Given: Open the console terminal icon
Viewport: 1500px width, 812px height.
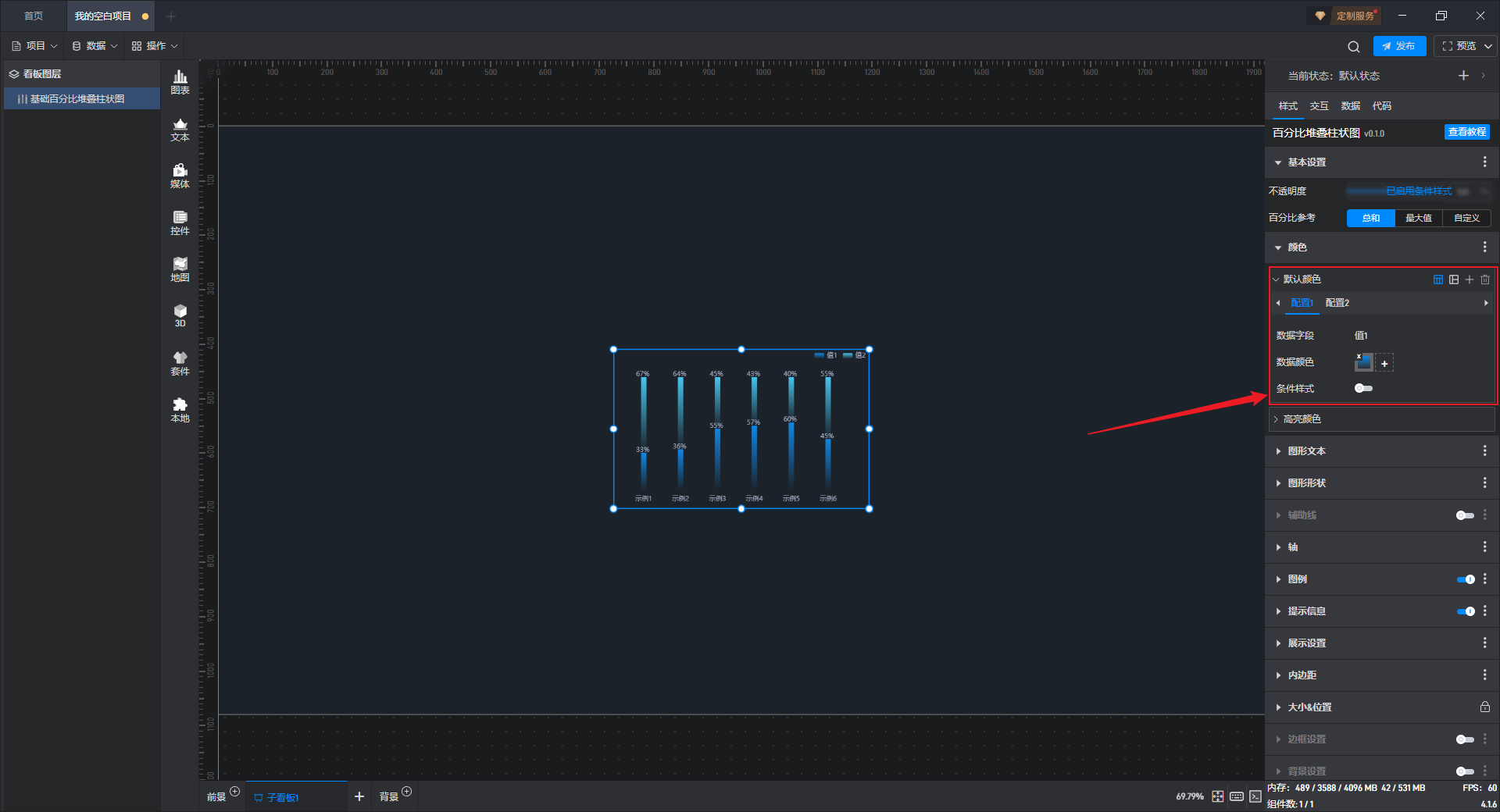Looking at the screenshot, I should (x=1255, y=796).
